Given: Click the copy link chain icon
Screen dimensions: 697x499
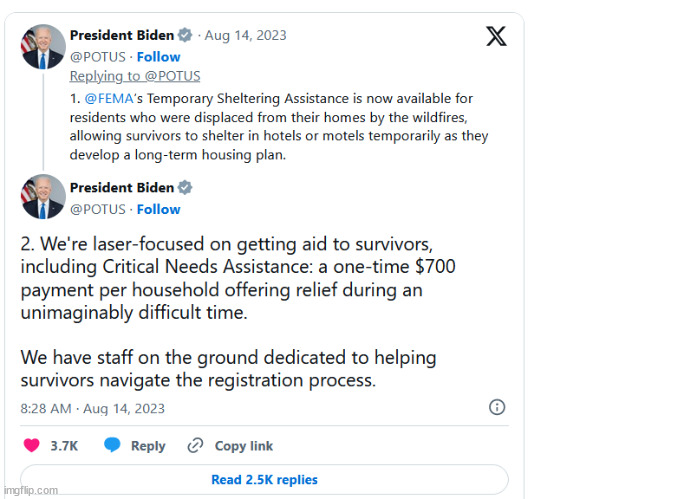Looking at the screenshot, I should pos(195,445).
